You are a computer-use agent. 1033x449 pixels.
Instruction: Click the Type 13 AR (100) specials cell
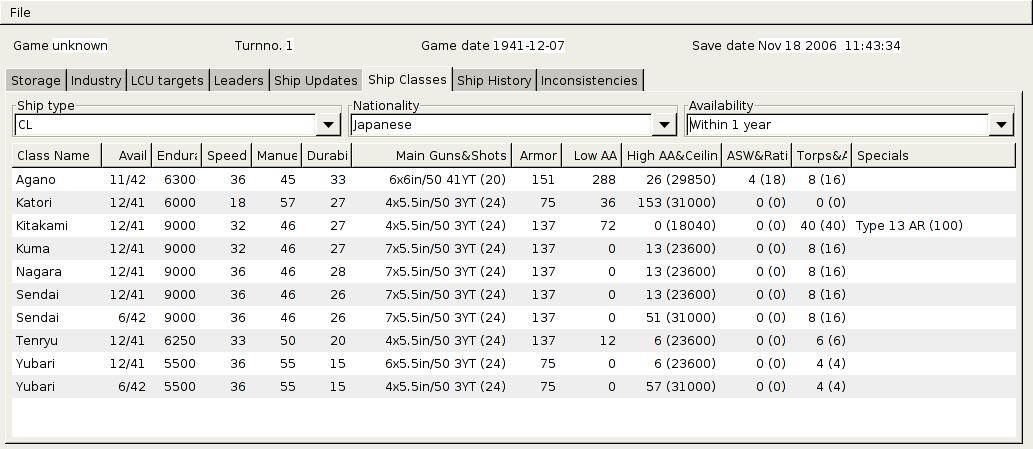tap(934, 226)
